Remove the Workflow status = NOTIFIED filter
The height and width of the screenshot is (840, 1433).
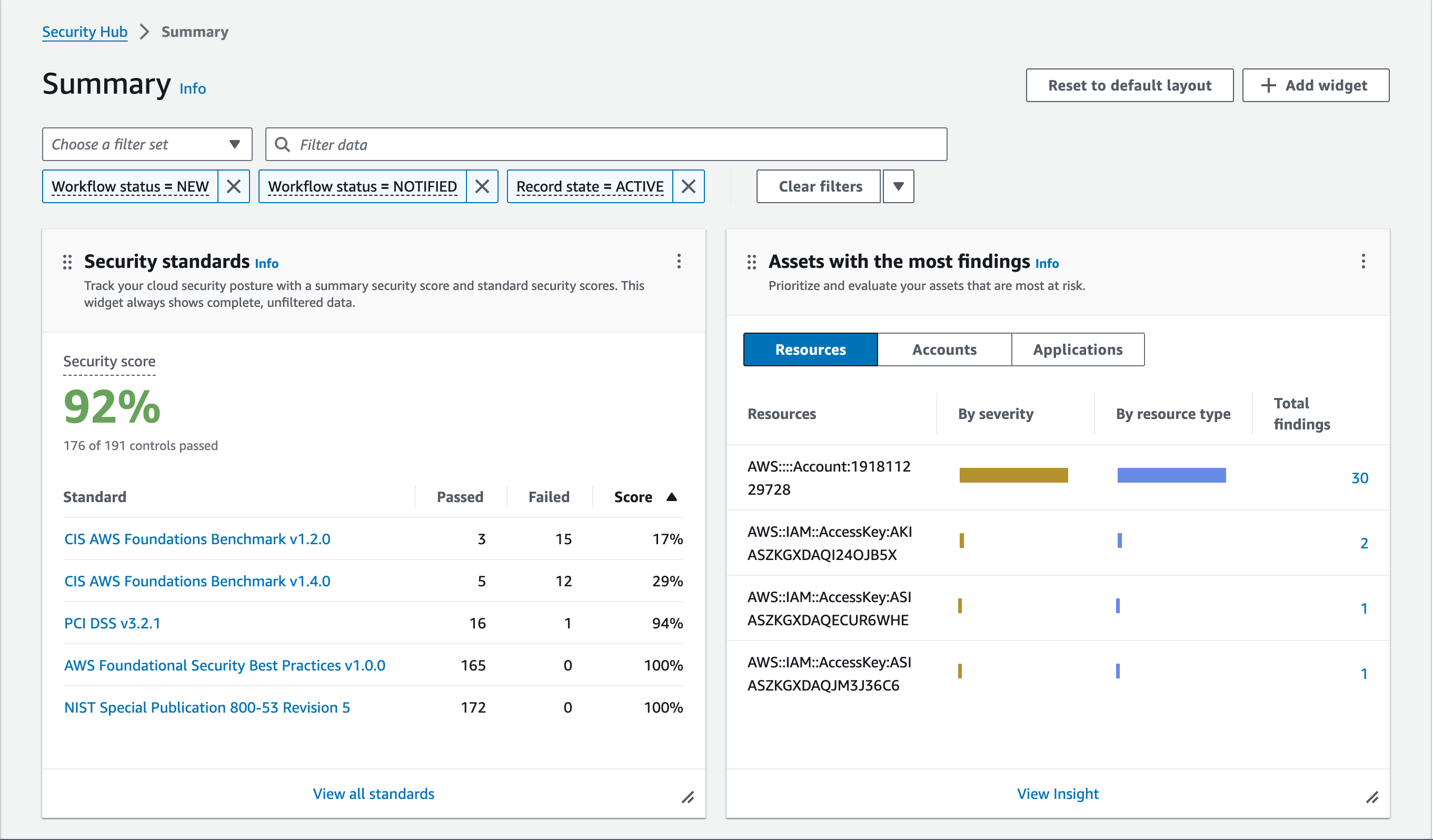tap(482, 186)
